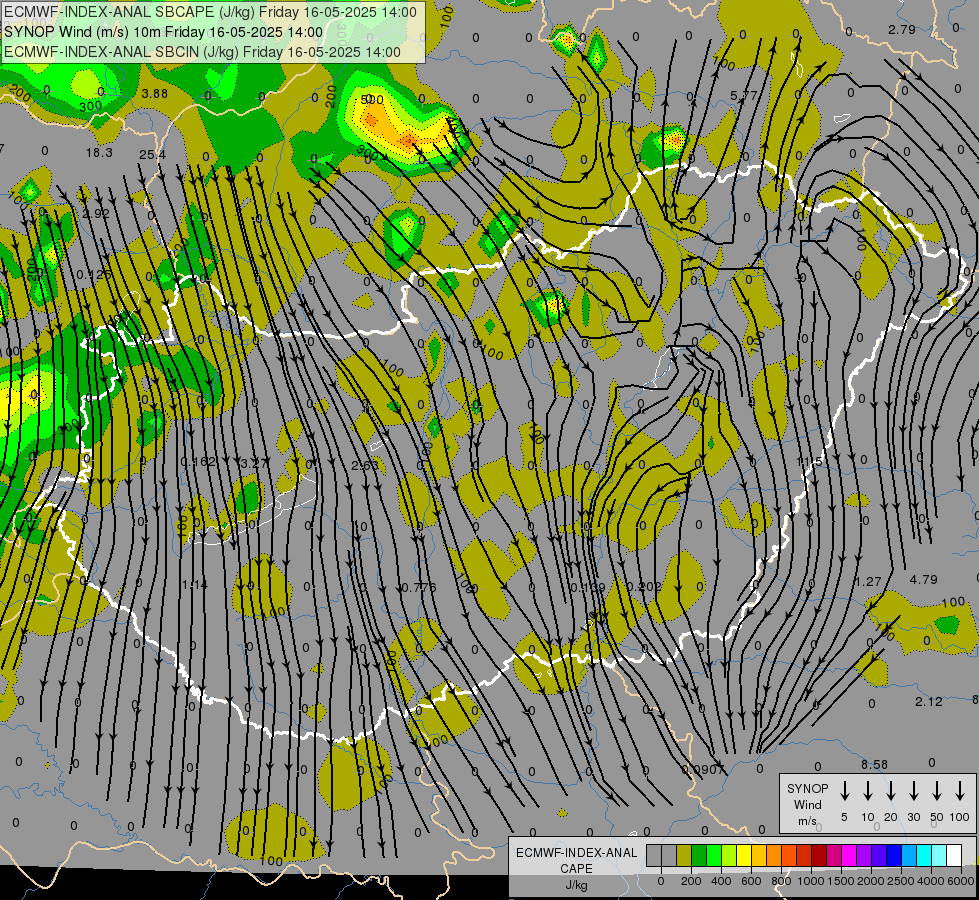Click the 'ECMWF-INDEX-ANAL' legend label
Screen dimensions: 979x900
pyautogui.click(x=577, y=853)
